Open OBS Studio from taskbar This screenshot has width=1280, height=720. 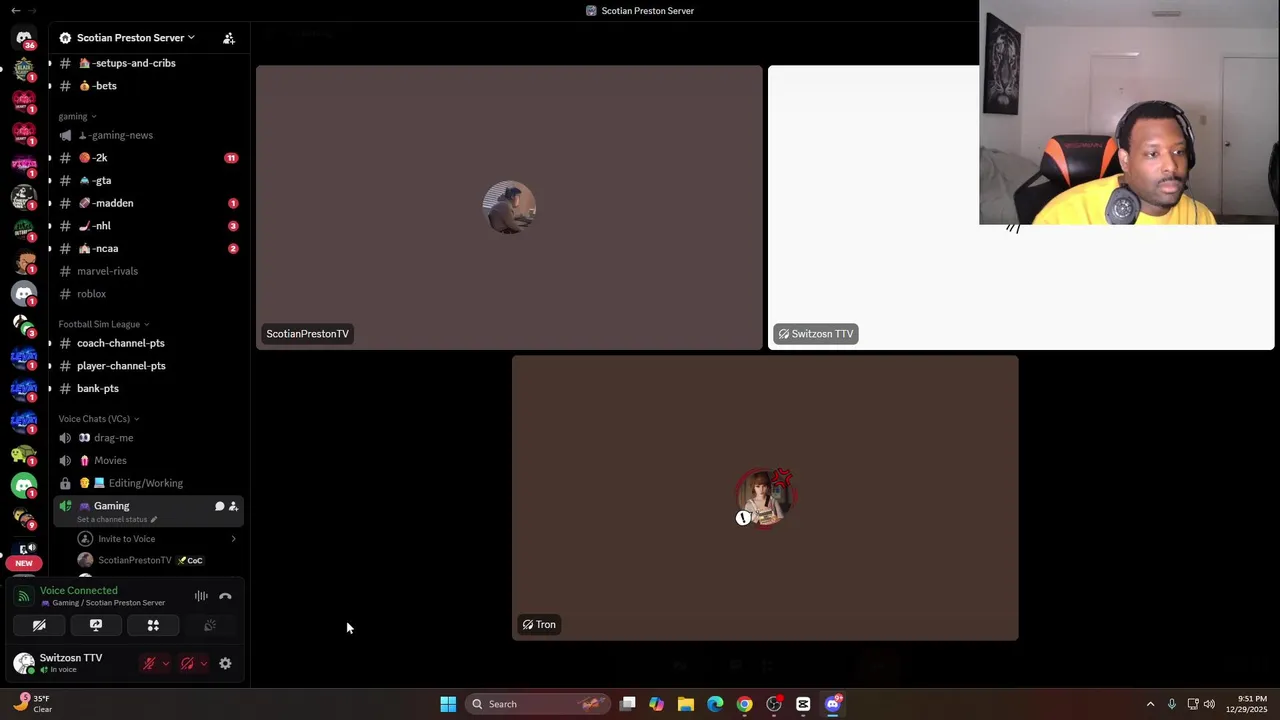tap(774, 704)
